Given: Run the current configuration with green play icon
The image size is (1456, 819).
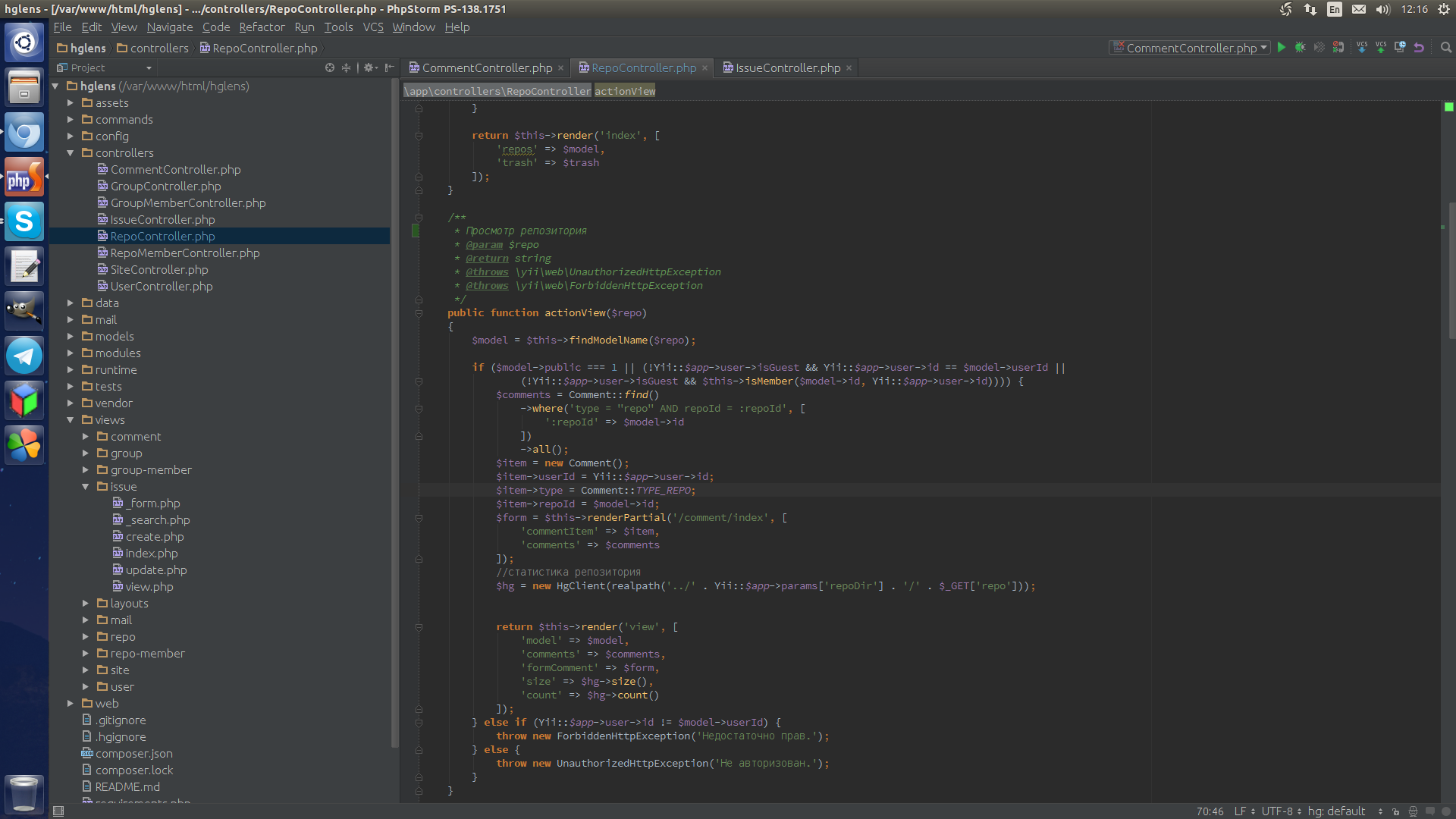Looking at the screenshot, I should point(1282,48).
